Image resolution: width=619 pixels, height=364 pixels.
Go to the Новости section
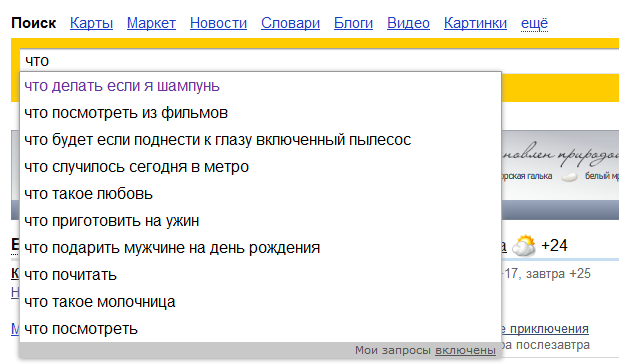click(x=218, y=23)
